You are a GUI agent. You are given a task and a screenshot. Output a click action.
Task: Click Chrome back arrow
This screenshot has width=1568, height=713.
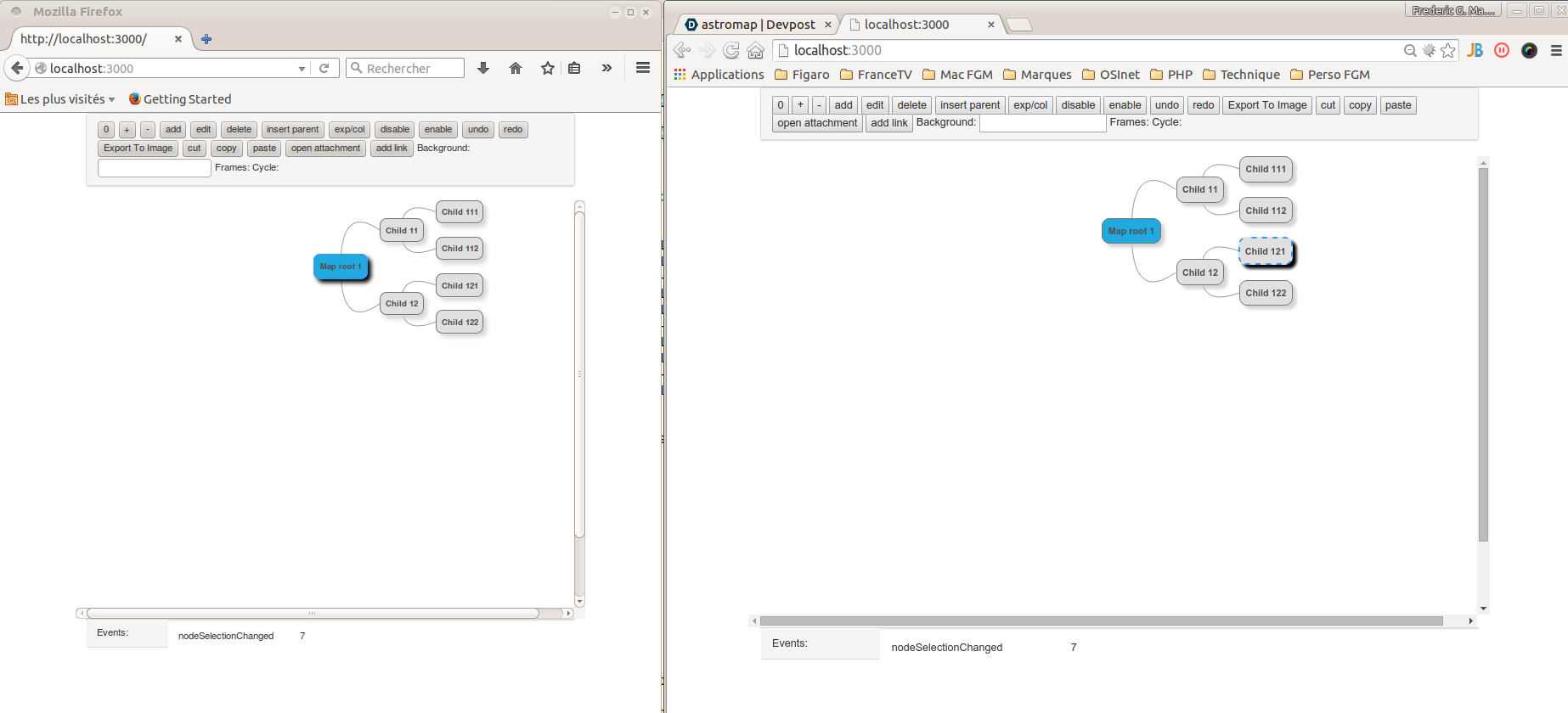682,50
